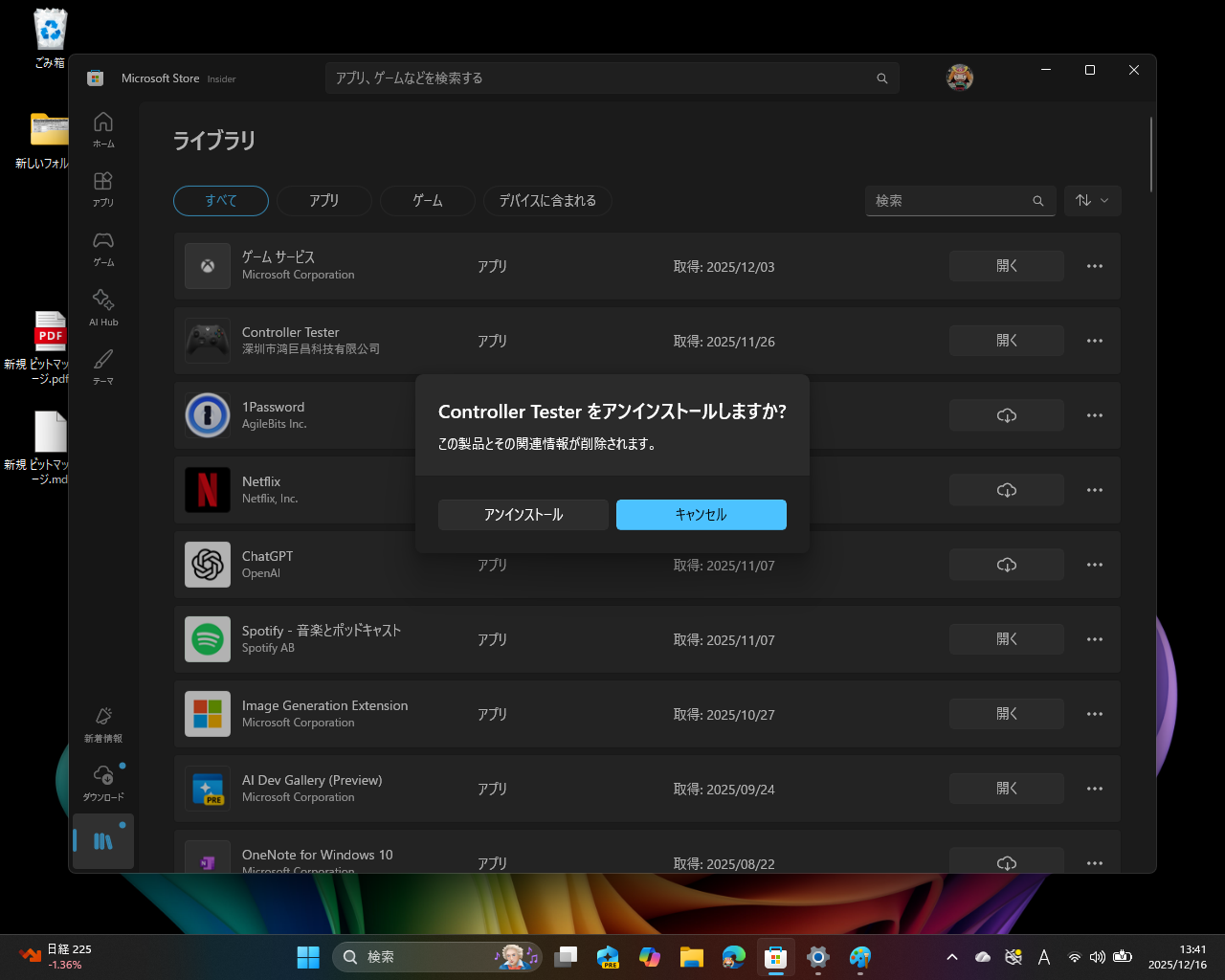Toggle the デバイスに含まれる filter

pos(546,200)
